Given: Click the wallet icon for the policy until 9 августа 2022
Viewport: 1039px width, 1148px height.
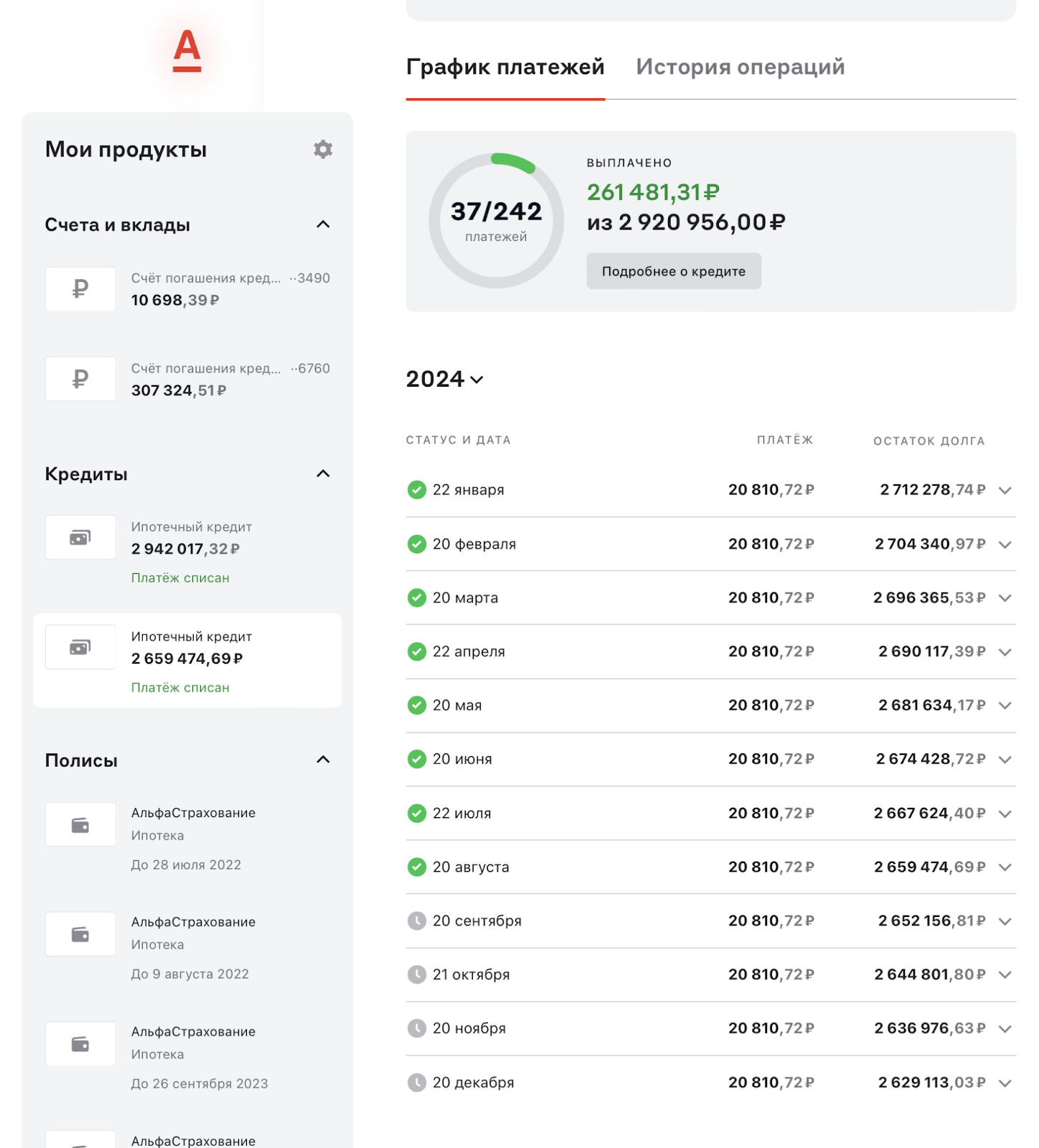Looking at the screenshot, I should click(80, 934).
